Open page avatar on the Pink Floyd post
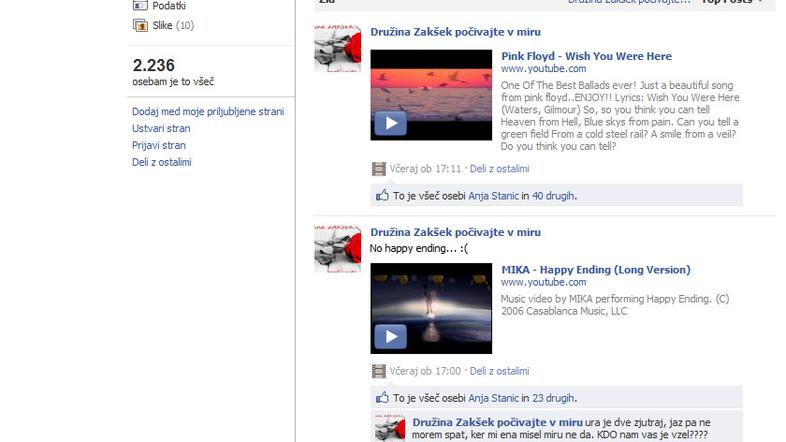The height and width of the screenshot is (442, 786). click(x=337, y=48)
